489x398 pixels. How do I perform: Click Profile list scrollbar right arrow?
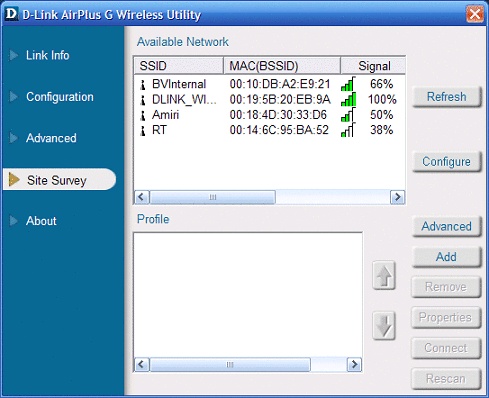[x=354, y=364]
